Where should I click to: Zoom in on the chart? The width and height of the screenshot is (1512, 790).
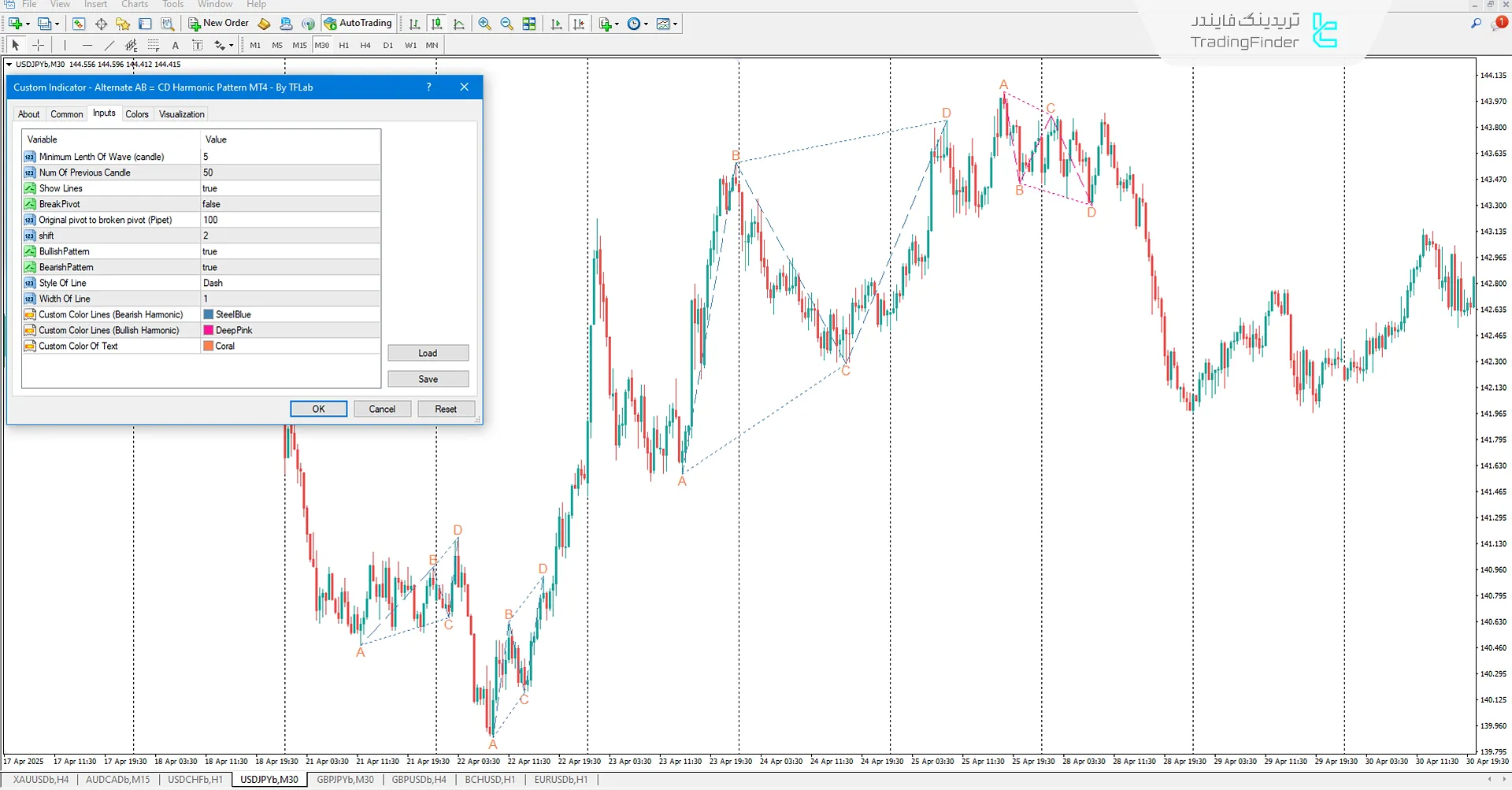pyautogui.click(x=484, y=24)
